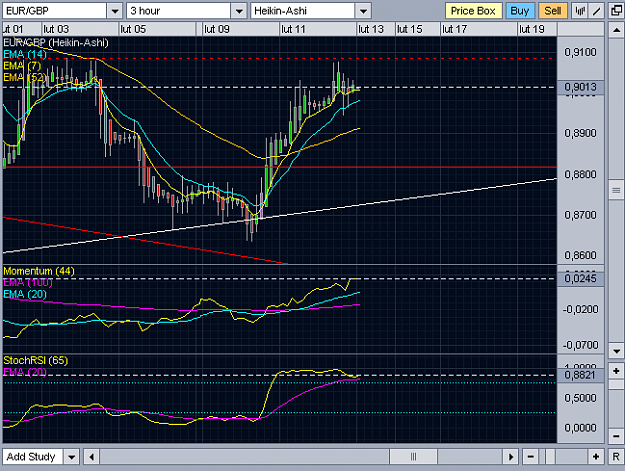Click the lut 05 date header
The height and width of the screenshot is (471, 625).
[133, 29]
